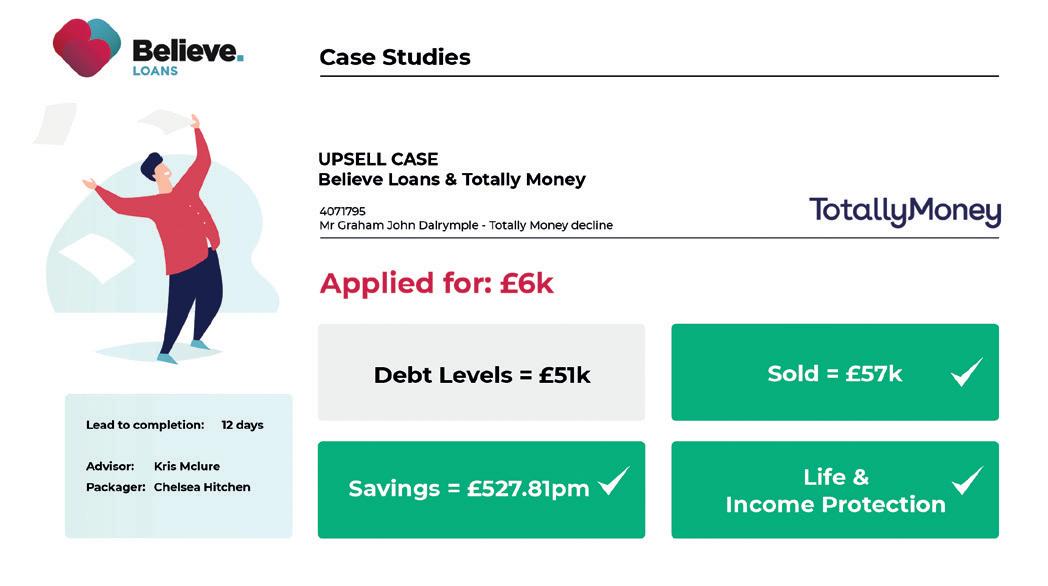Select the Sold = £57k green tile
The width and height of the screenshot is (1048, 586).
pyautogui.click(x=835, y=372)
